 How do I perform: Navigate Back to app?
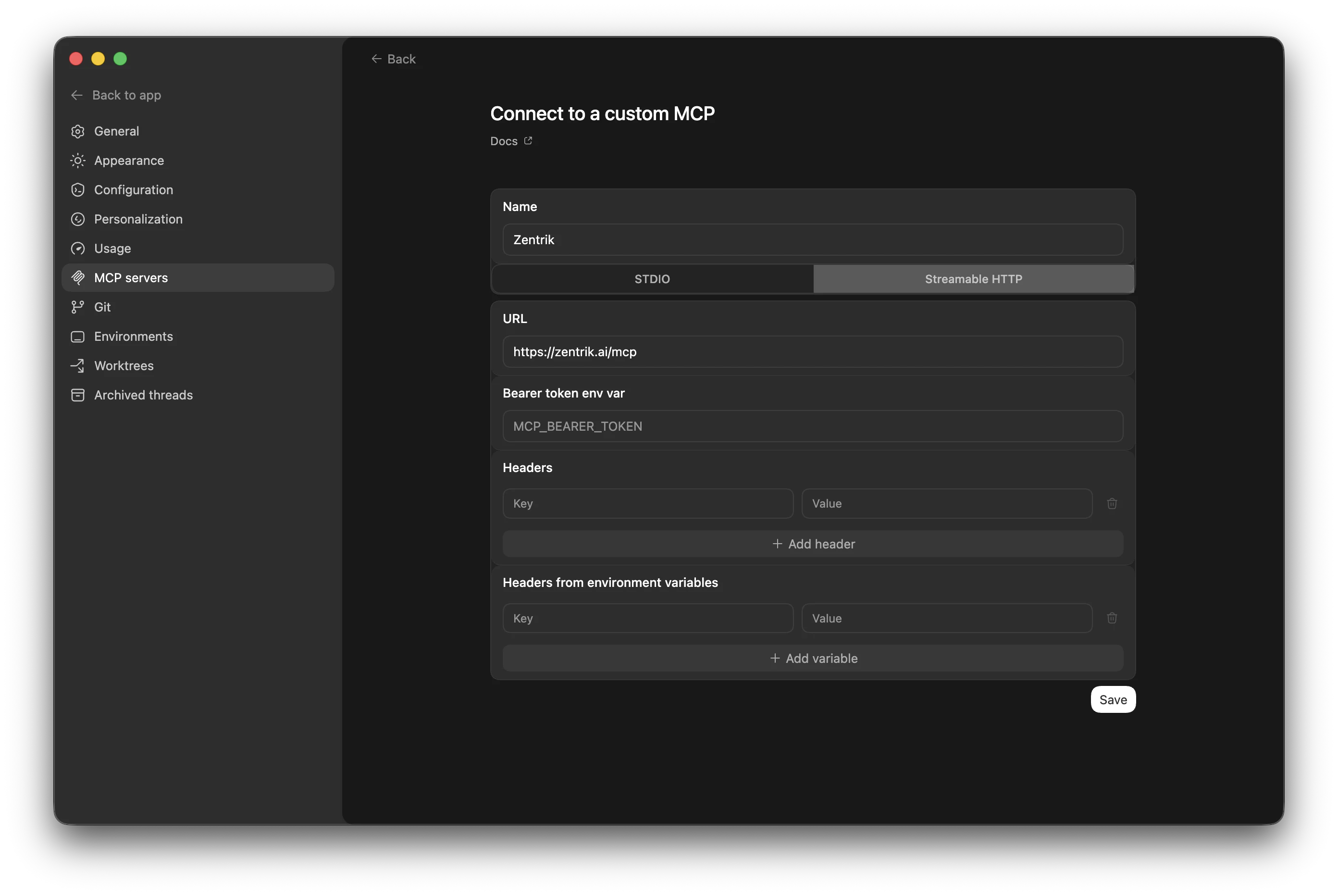coord(116,95)
